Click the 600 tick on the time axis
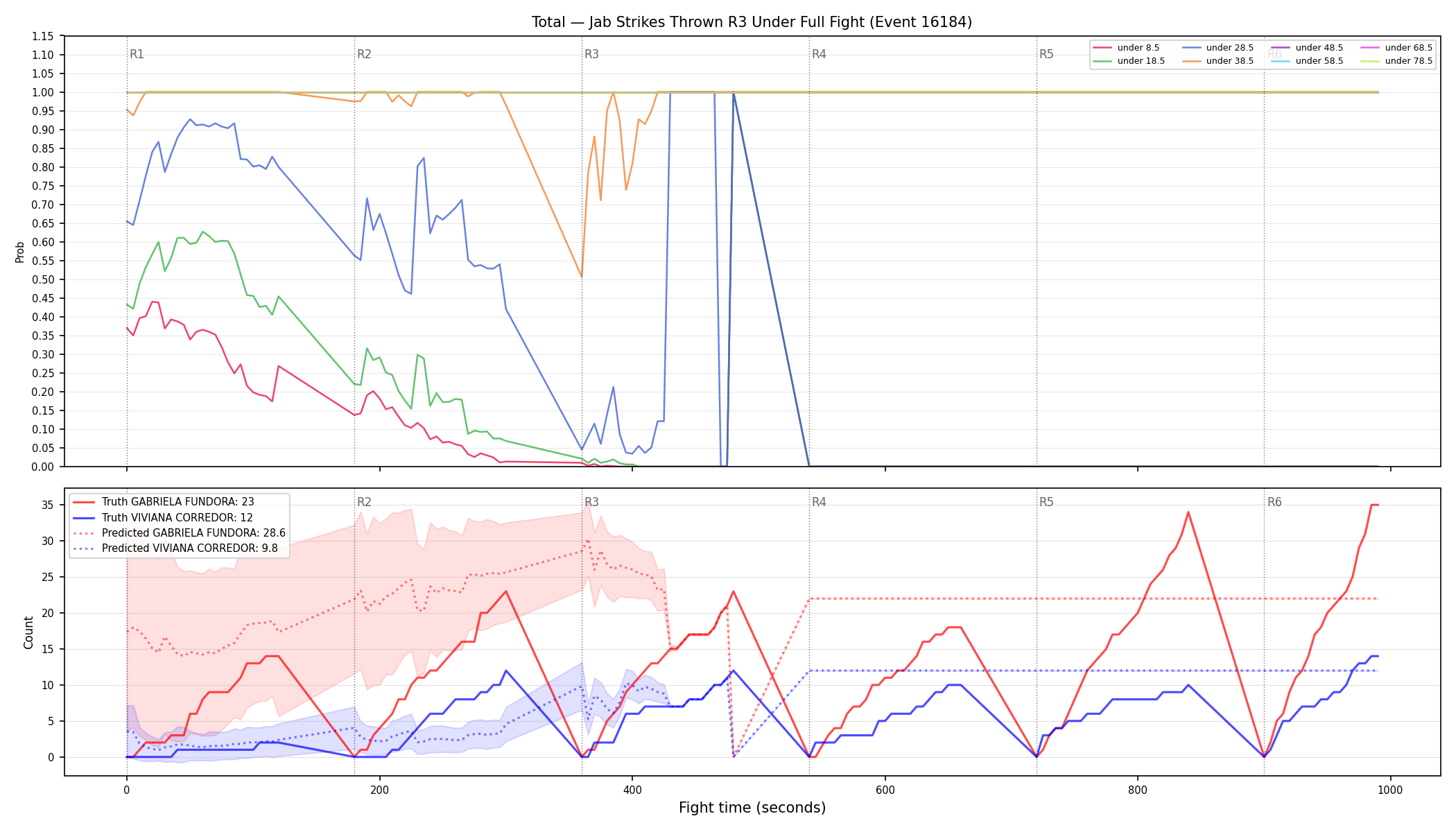Screen dimensions: 1456x832 coord(885,790)
